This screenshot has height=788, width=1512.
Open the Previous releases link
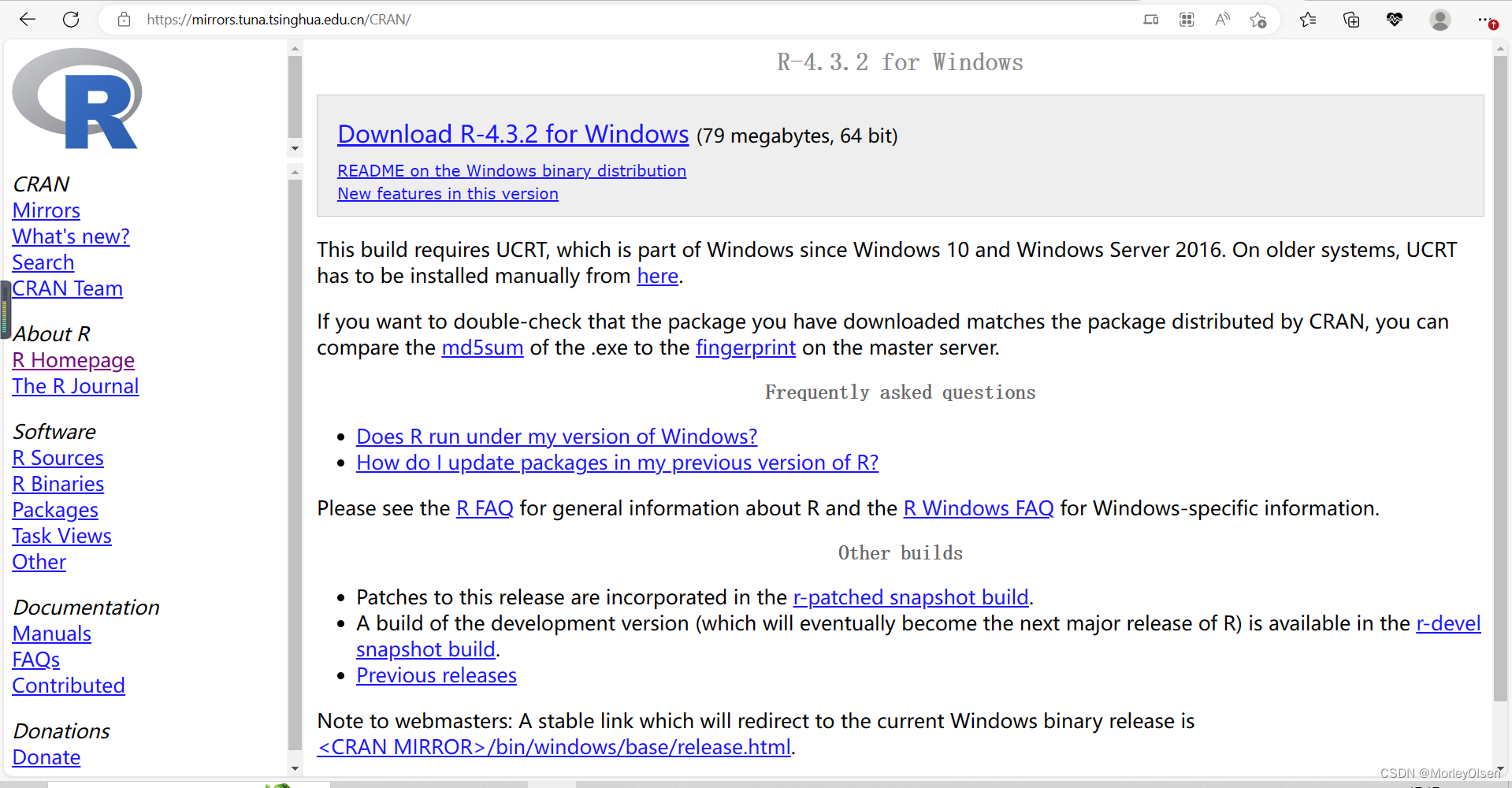(x=437, y=675)
